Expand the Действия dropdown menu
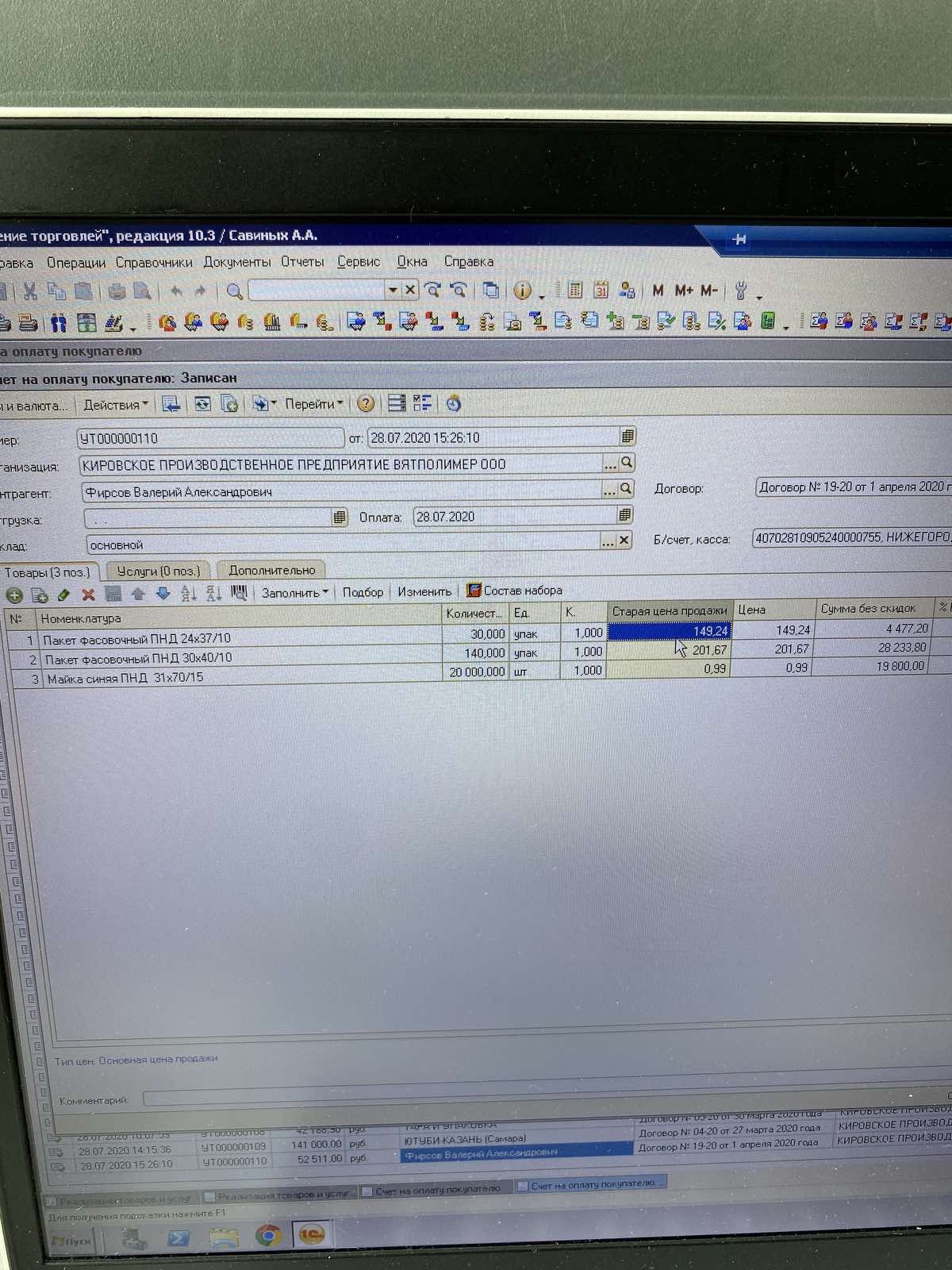 pyautogui.click(x=116, y=405)
